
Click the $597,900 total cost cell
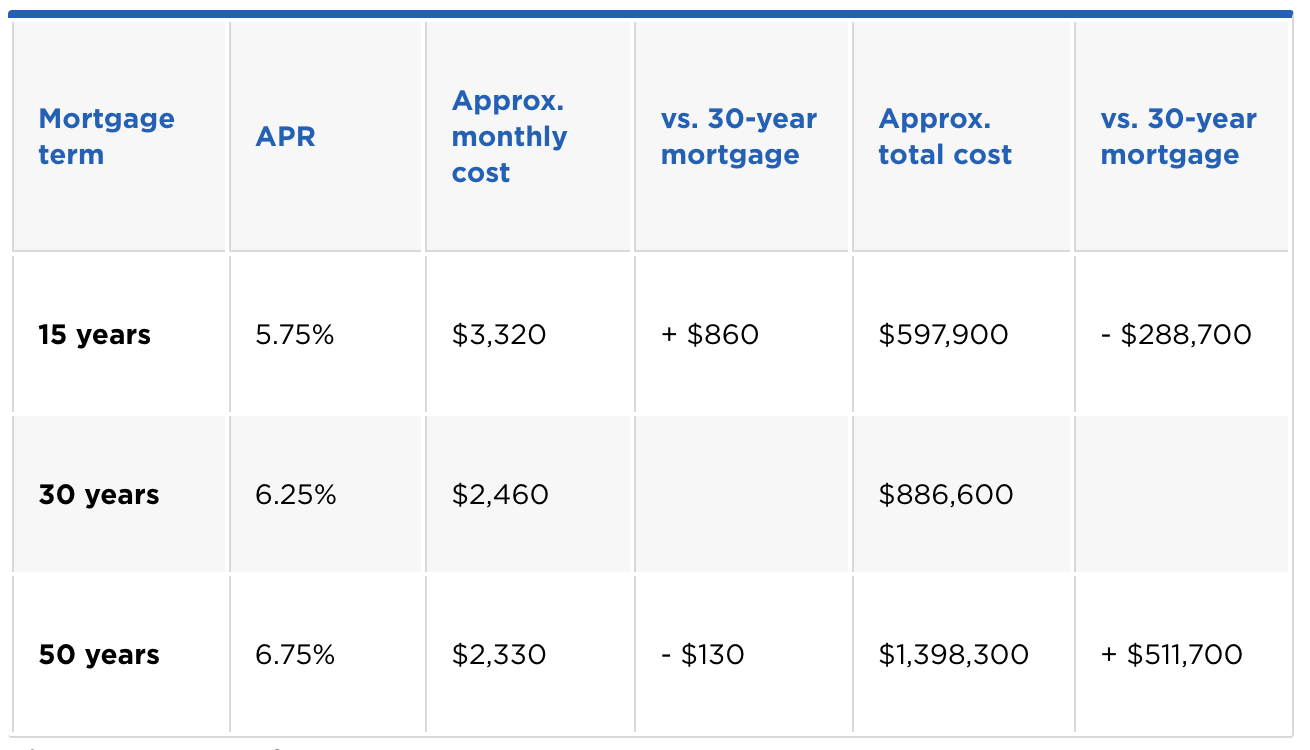pyautogui.click(x=943, y=334)
